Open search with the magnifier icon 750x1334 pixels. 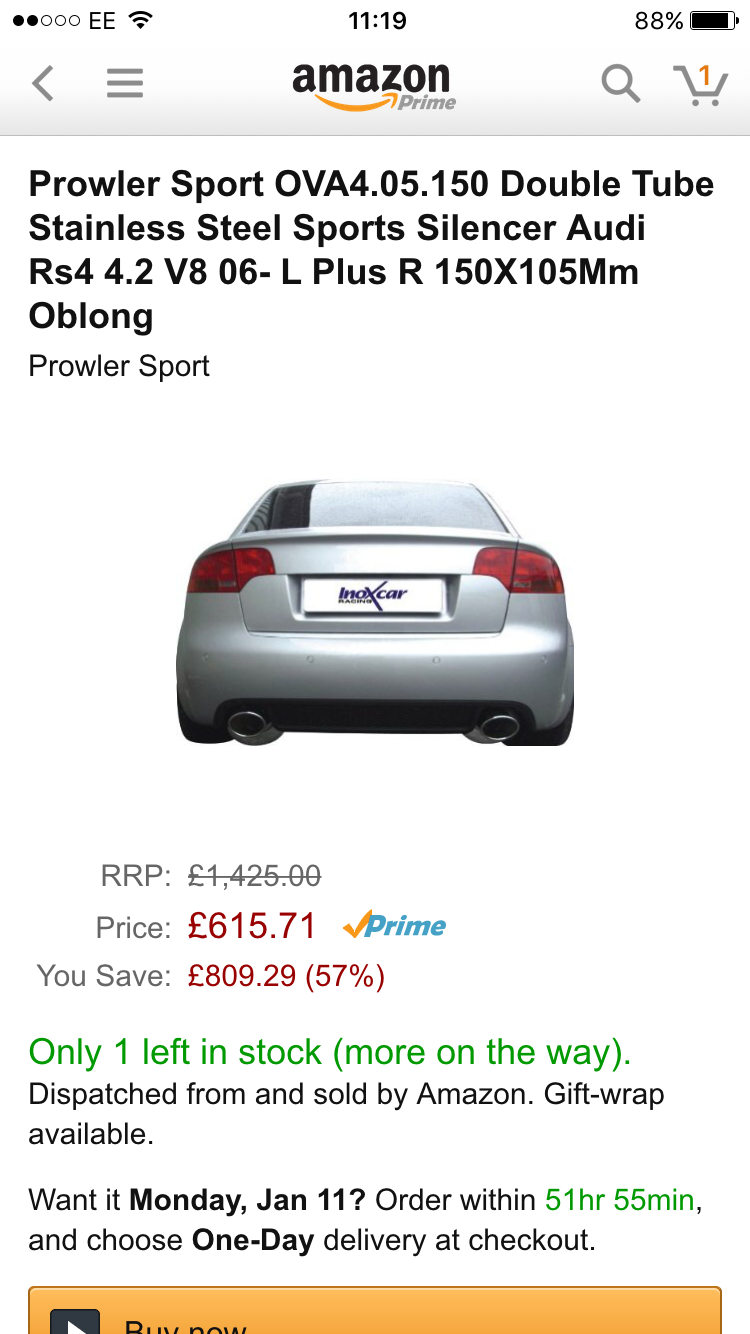coord(620,84)
